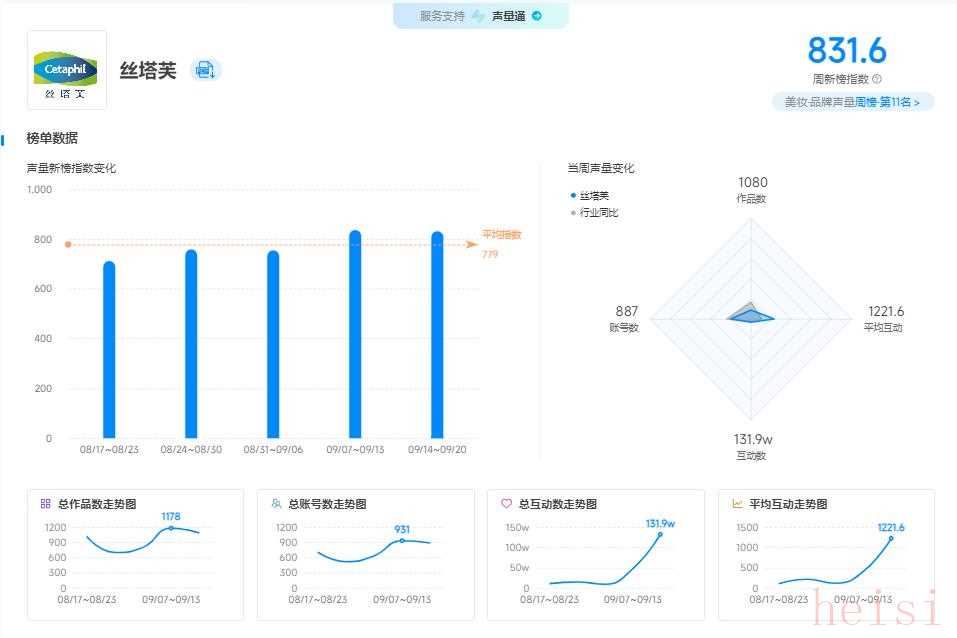Toggle the 行业同比 legend in radar chart

coord(595,213)
